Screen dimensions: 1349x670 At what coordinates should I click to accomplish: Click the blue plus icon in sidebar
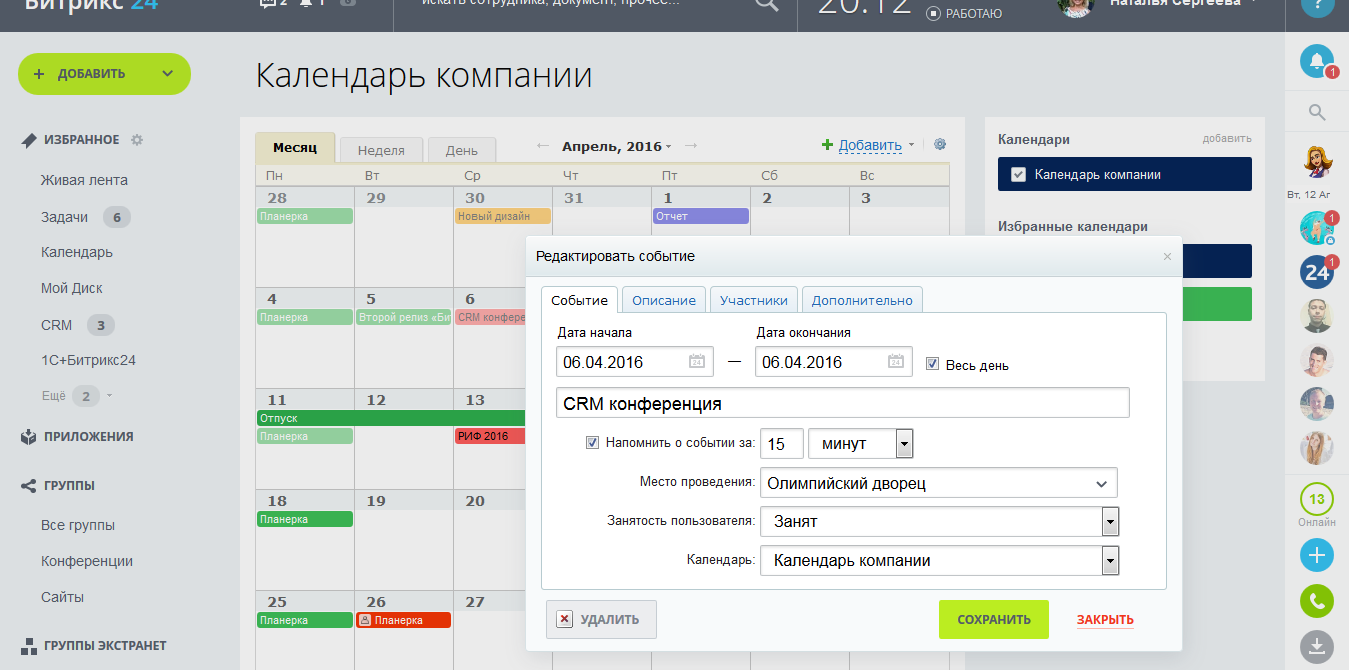pos(1316,555)
